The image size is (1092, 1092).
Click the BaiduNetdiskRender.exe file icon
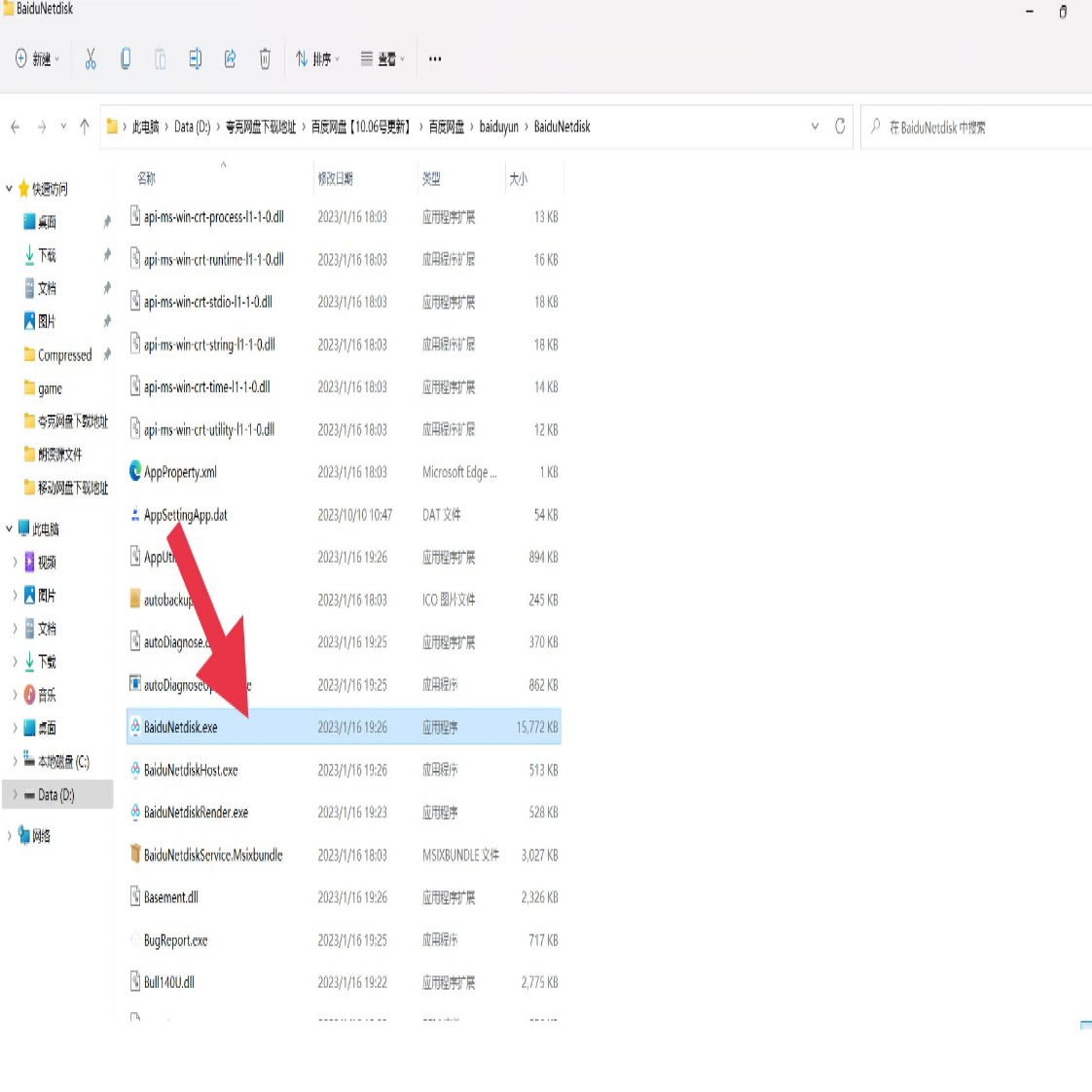[x=135, y=812]
